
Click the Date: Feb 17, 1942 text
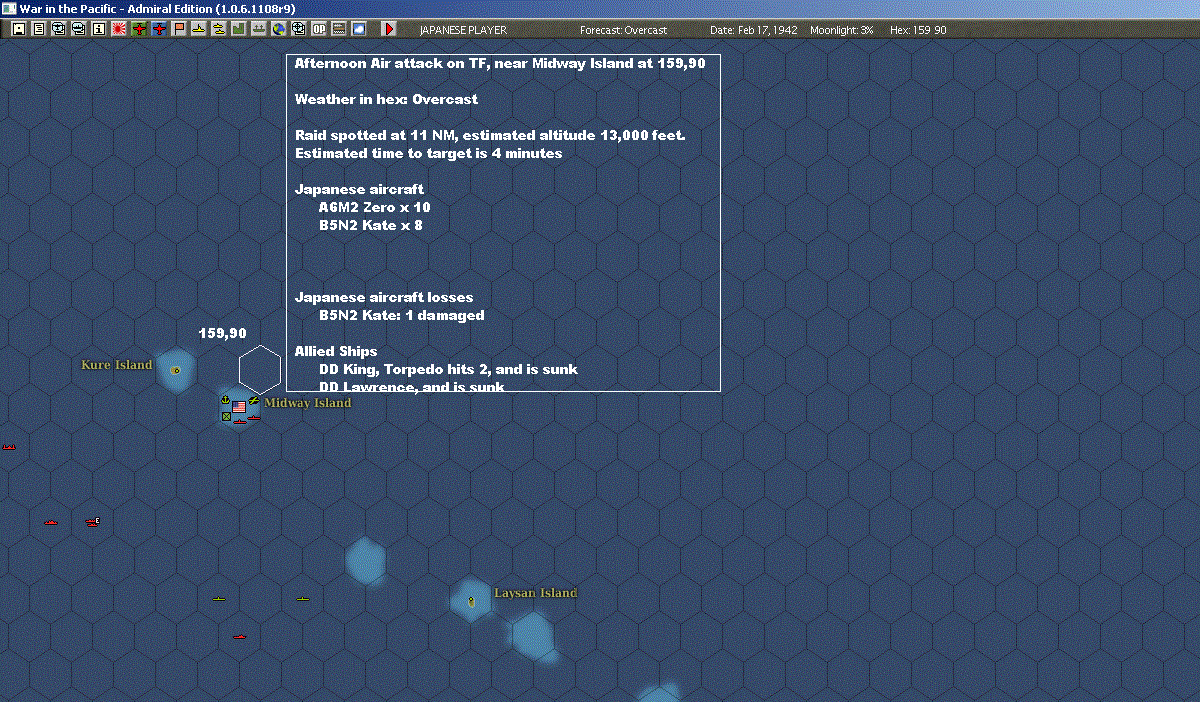click(x=753, y=30)
